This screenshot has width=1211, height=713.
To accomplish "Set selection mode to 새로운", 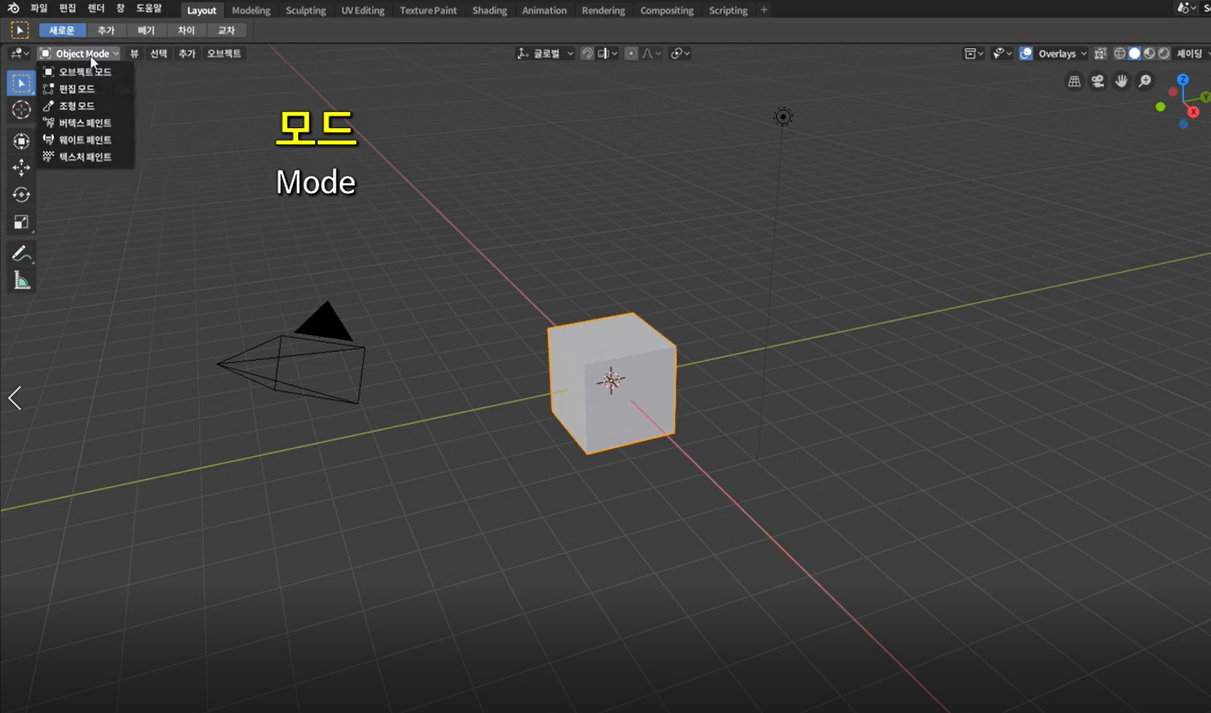I will pos(62,31).
